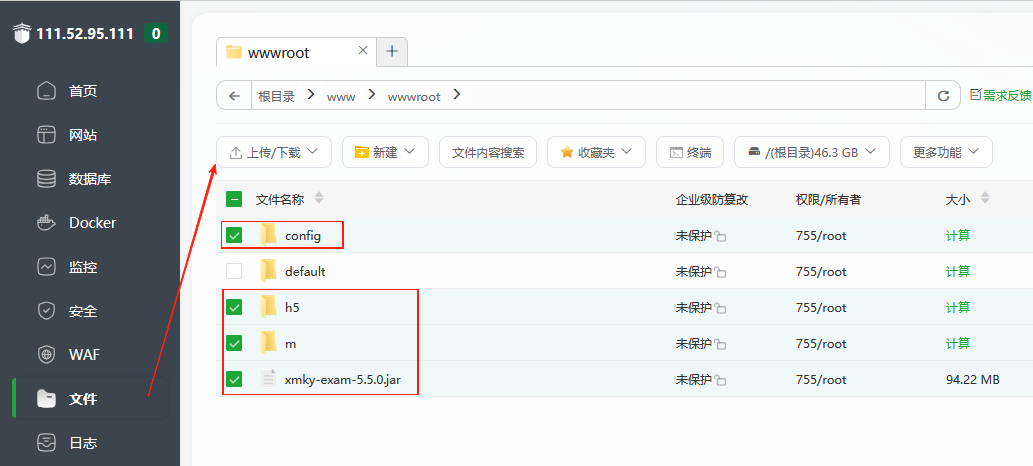1033x466 pixels.
Task: Click 计算 size link for h5 folder
Action: tap(958, 307)
